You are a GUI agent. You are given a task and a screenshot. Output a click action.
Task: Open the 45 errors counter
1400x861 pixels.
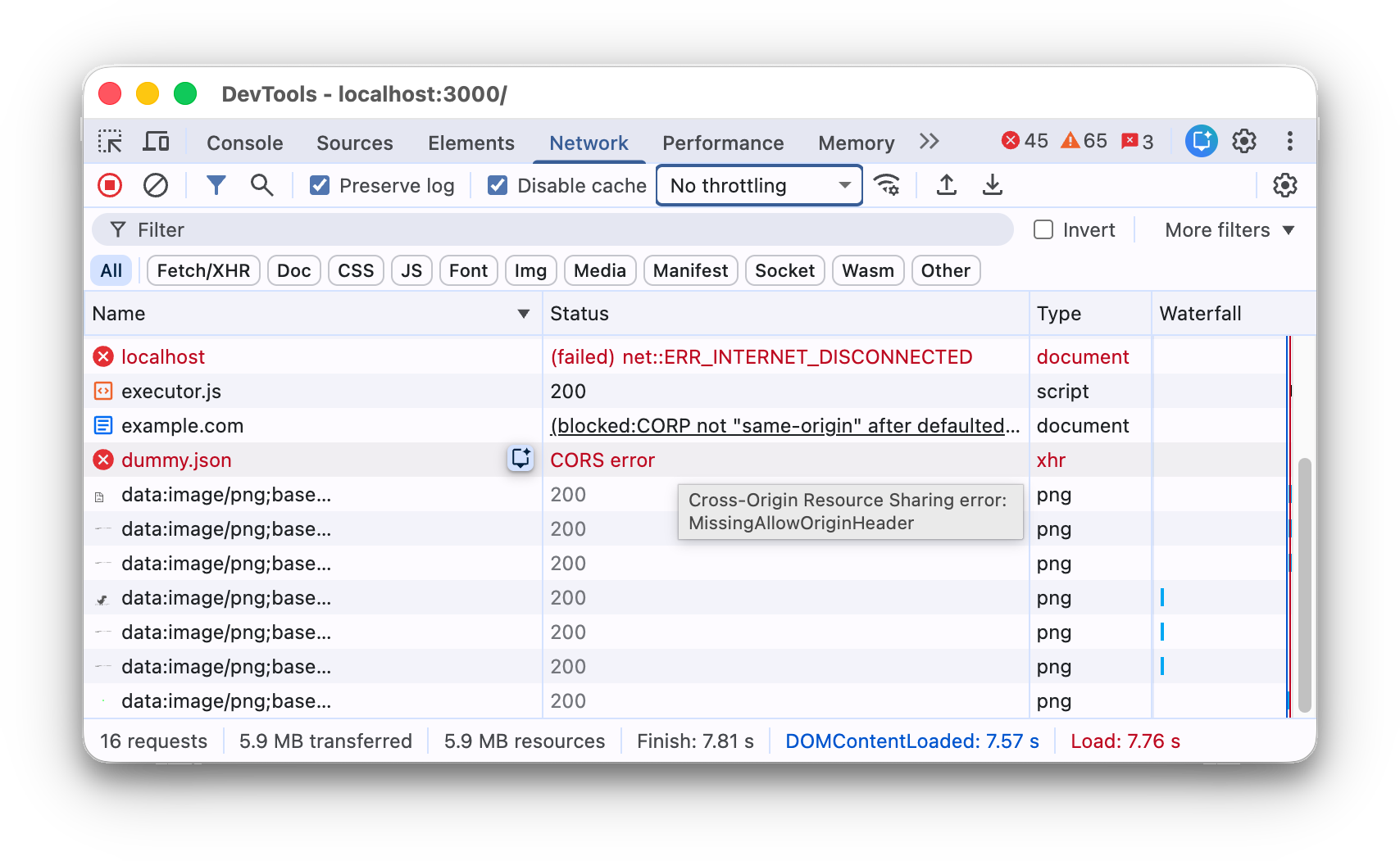pyautogui.click(x=1025, y=141)
